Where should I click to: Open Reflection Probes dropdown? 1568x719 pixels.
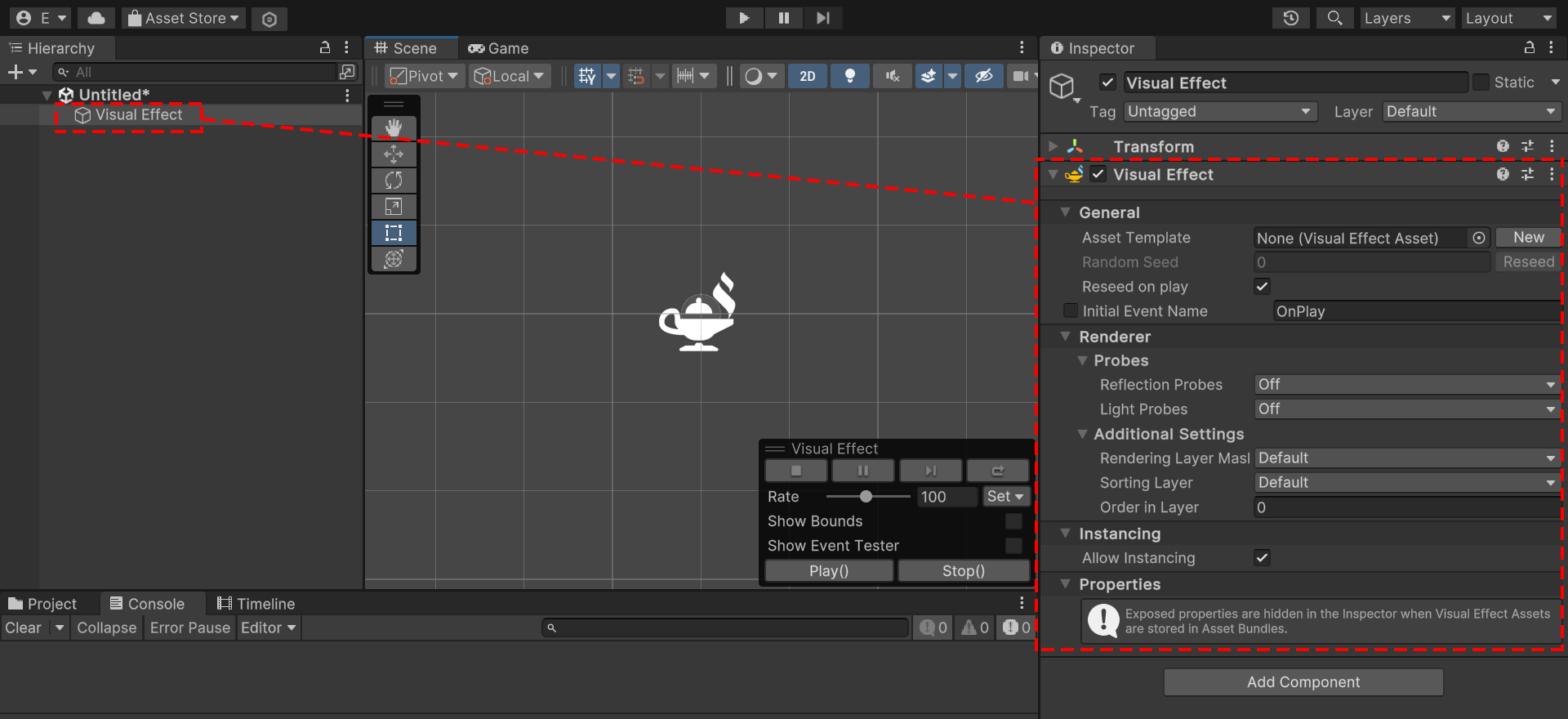(1405, 385)
